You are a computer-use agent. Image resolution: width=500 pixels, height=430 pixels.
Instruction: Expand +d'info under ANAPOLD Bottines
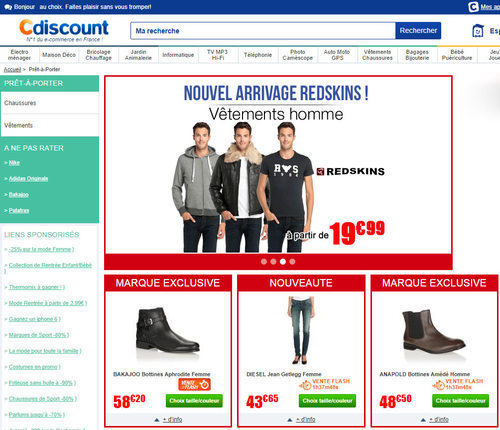coord(439,420)
